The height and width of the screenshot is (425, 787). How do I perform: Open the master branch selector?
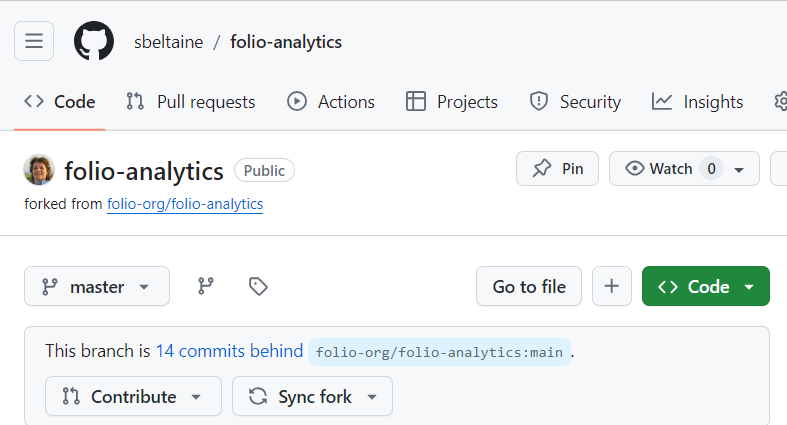(x=97, y=287)
